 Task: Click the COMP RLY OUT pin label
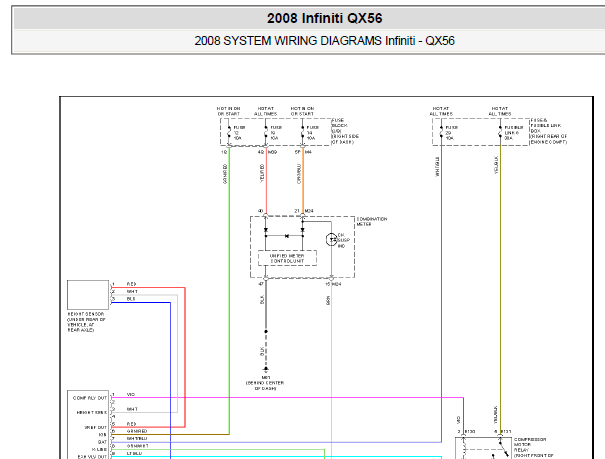point(90,398)
